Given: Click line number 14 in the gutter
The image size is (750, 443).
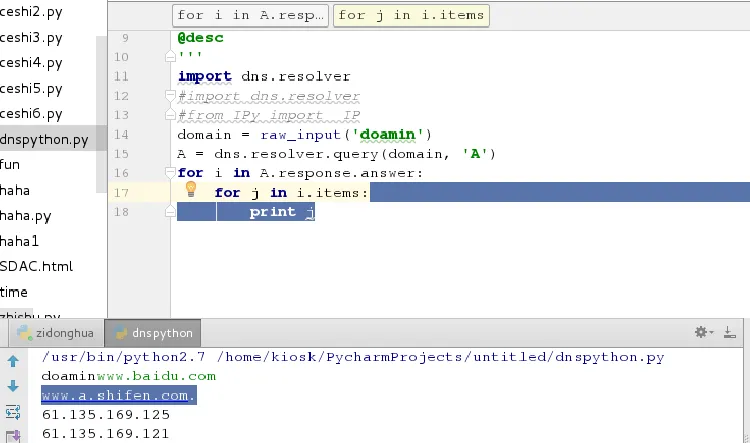Looking at the screenshot, I should (121, 134).
